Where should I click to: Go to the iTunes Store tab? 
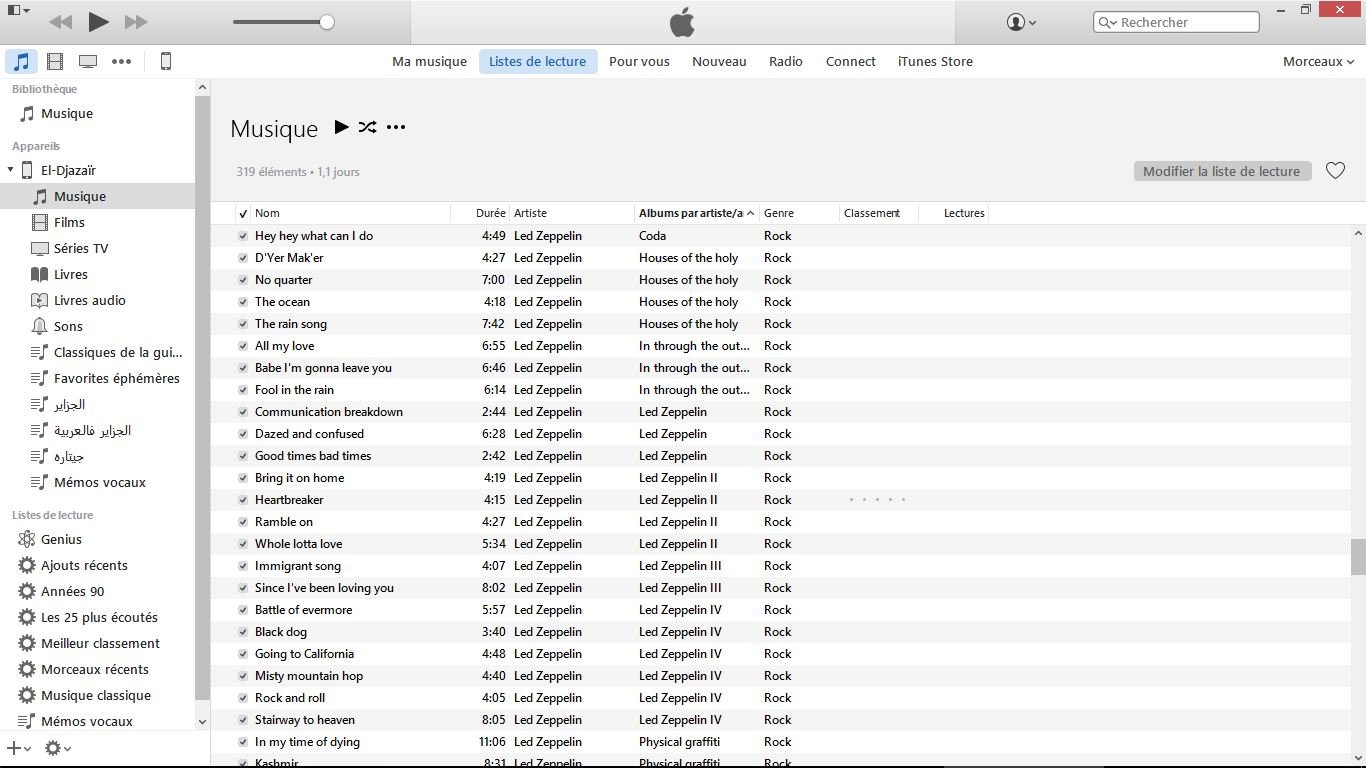click(934, 62)
